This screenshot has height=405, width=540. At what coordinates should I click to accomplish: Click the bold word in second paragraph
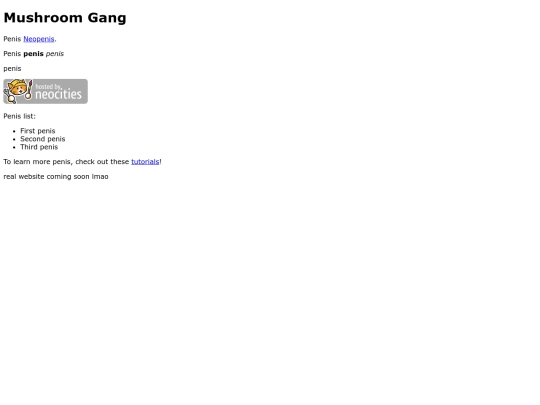[x=33, y=54]
